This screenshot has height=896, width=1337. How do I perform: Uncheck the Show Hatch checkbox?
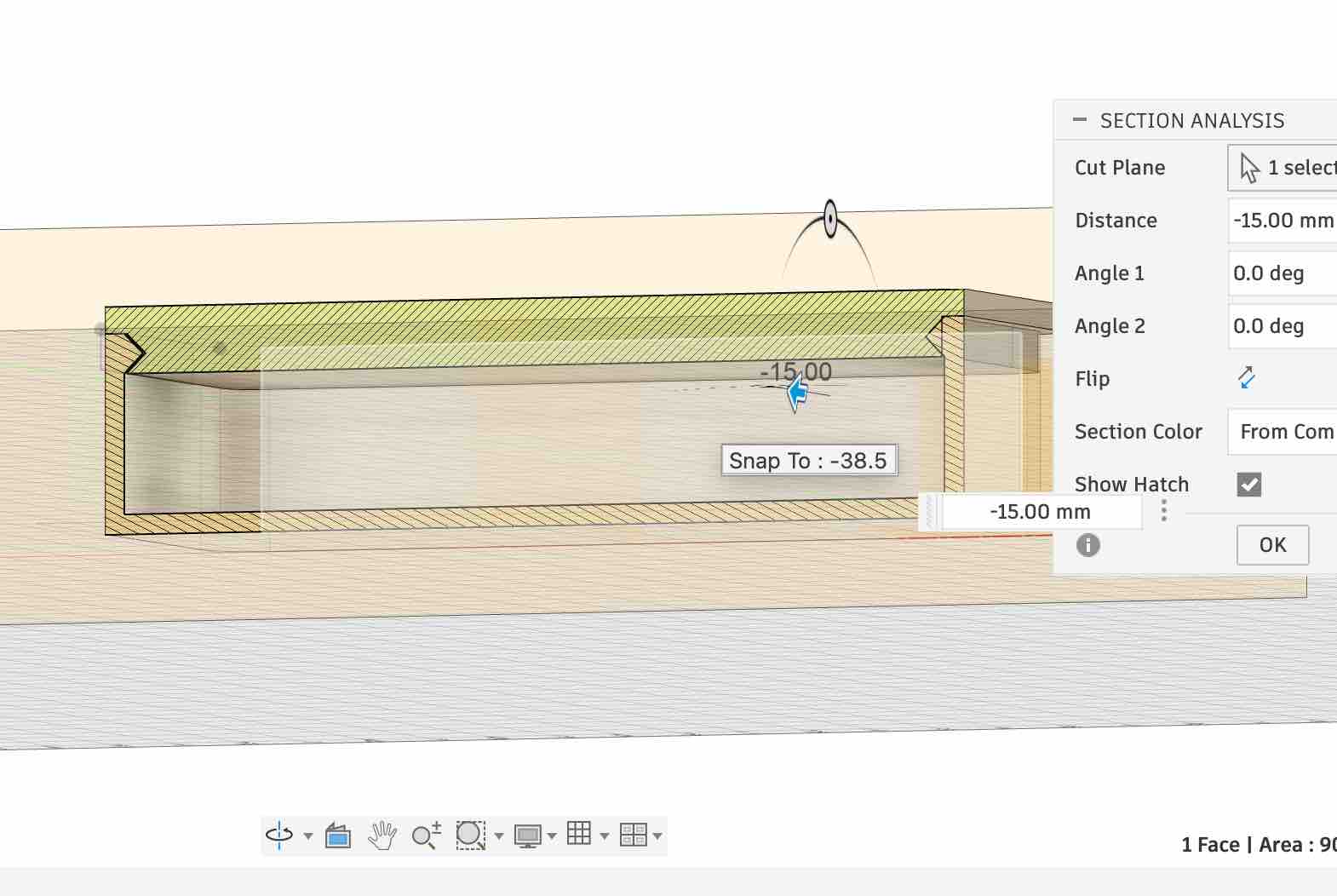click(x=1249, y=485)
